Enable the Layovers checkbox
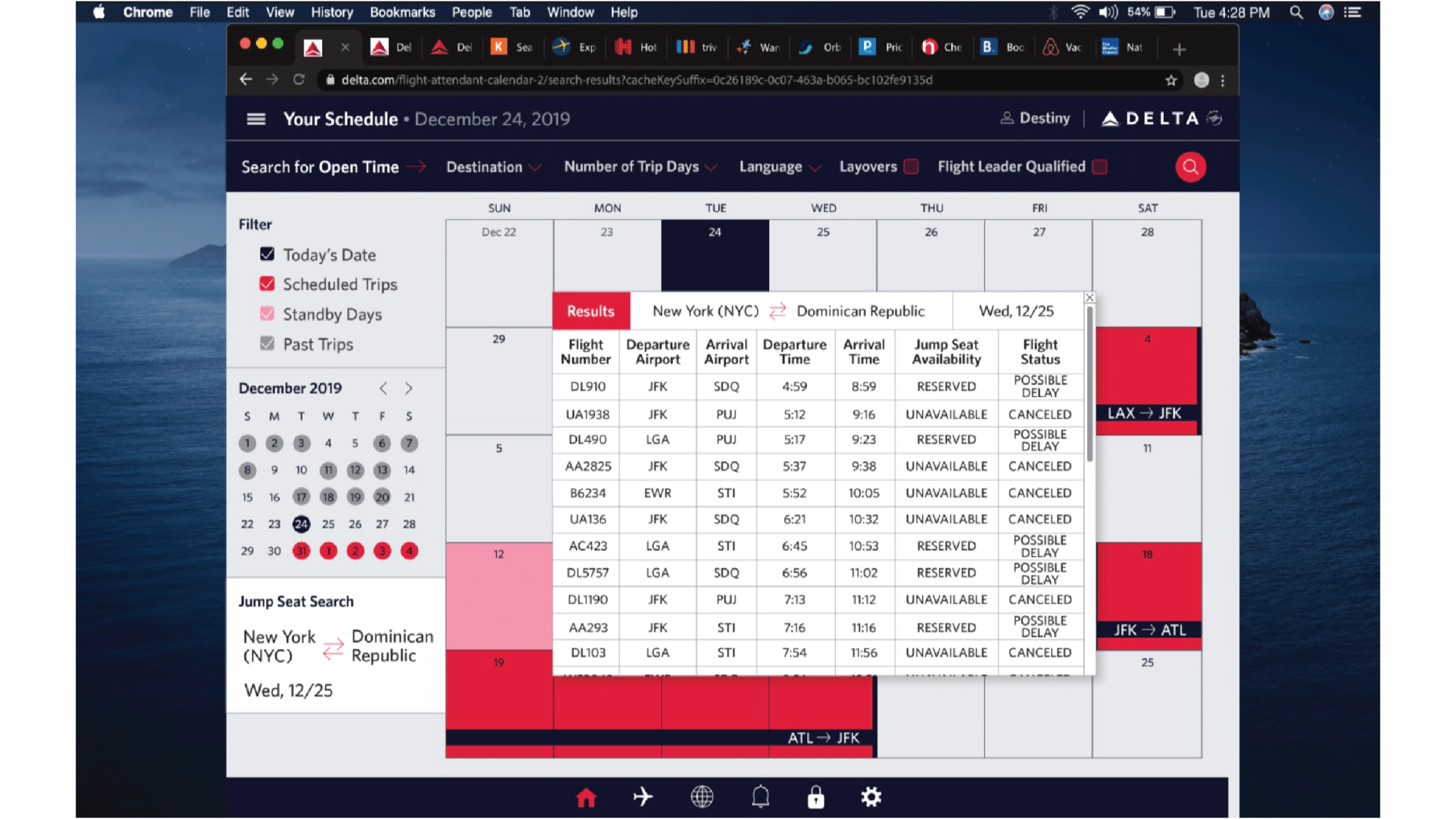 tap(911, 166)
